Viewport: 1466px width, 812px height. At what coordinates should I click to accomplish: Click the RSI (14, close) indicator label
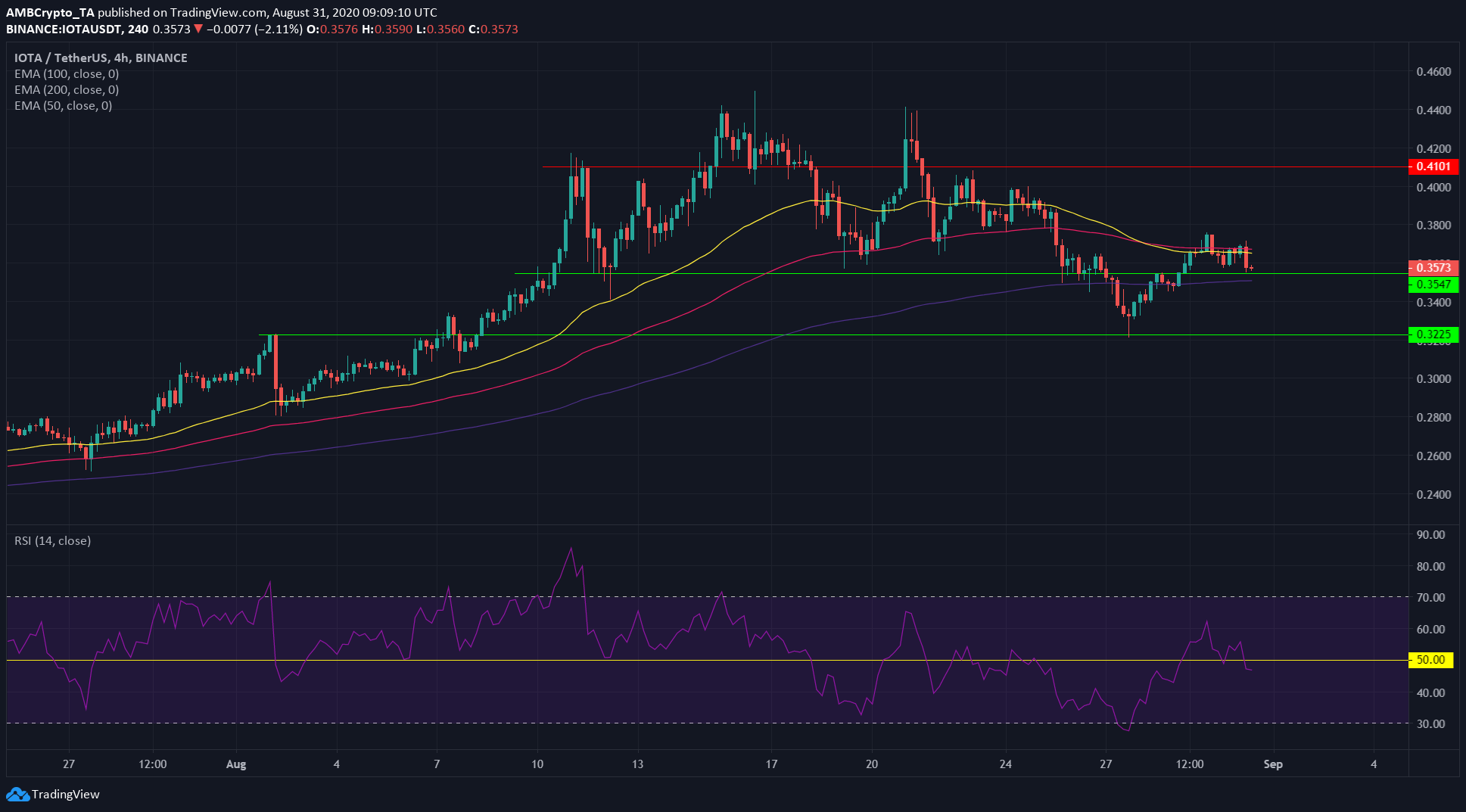53,540
